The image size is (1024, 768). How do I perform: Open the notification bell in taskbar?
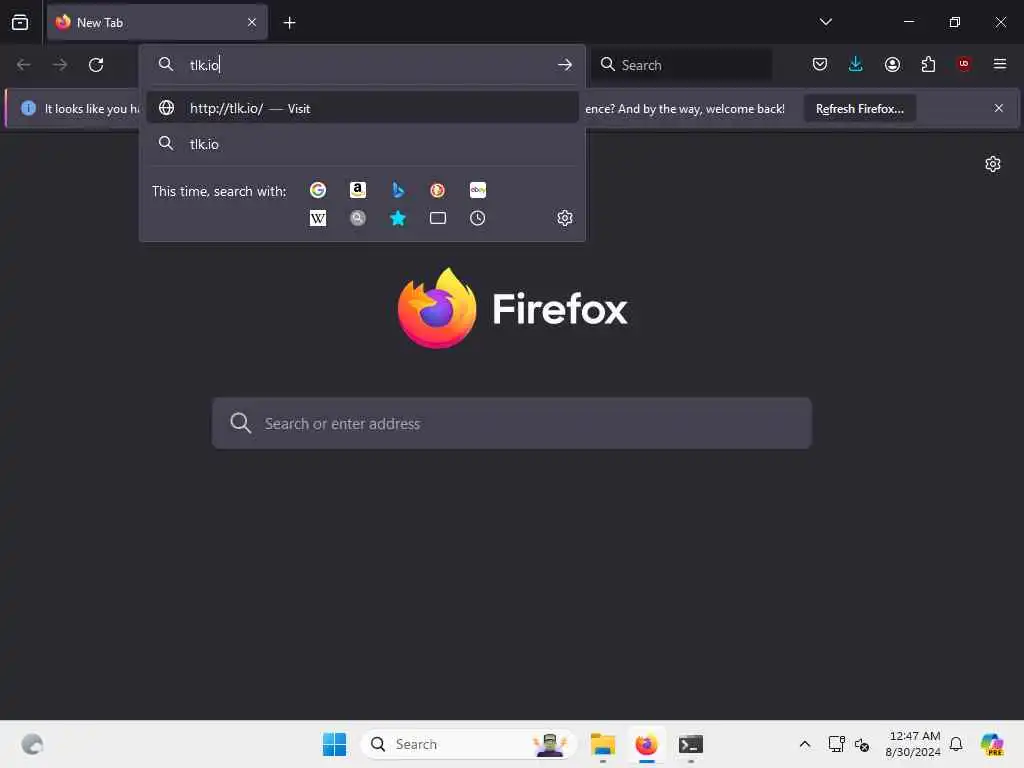pos(956,744)
